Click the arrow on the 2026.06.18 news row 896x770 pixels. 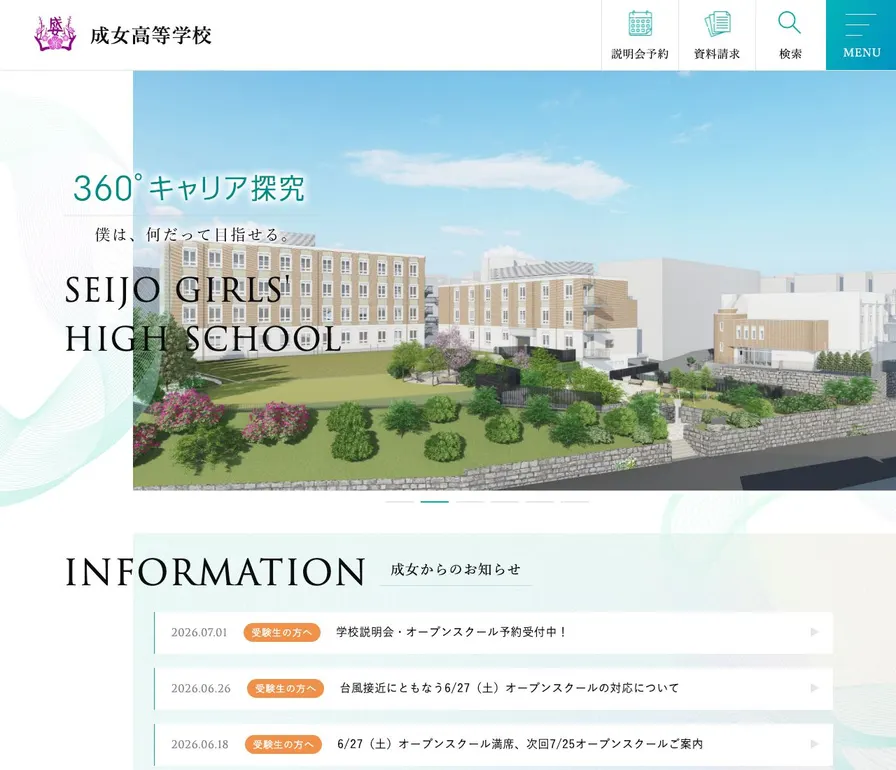[814, 744]
